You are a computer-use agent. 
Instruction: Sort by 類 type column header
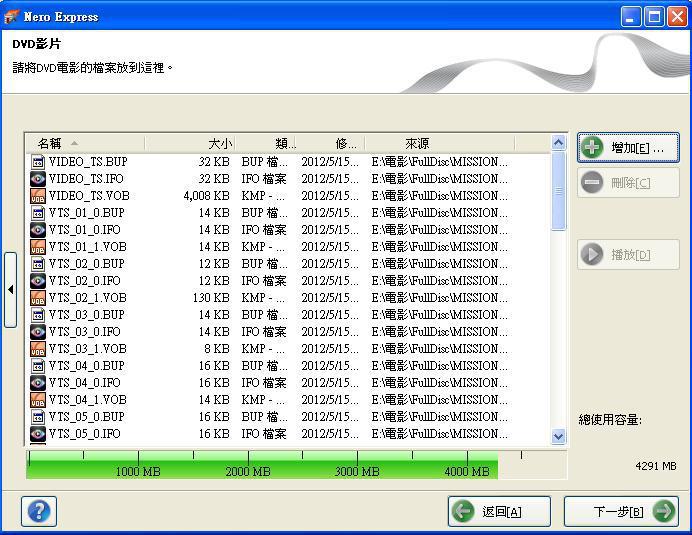[265, 143]
